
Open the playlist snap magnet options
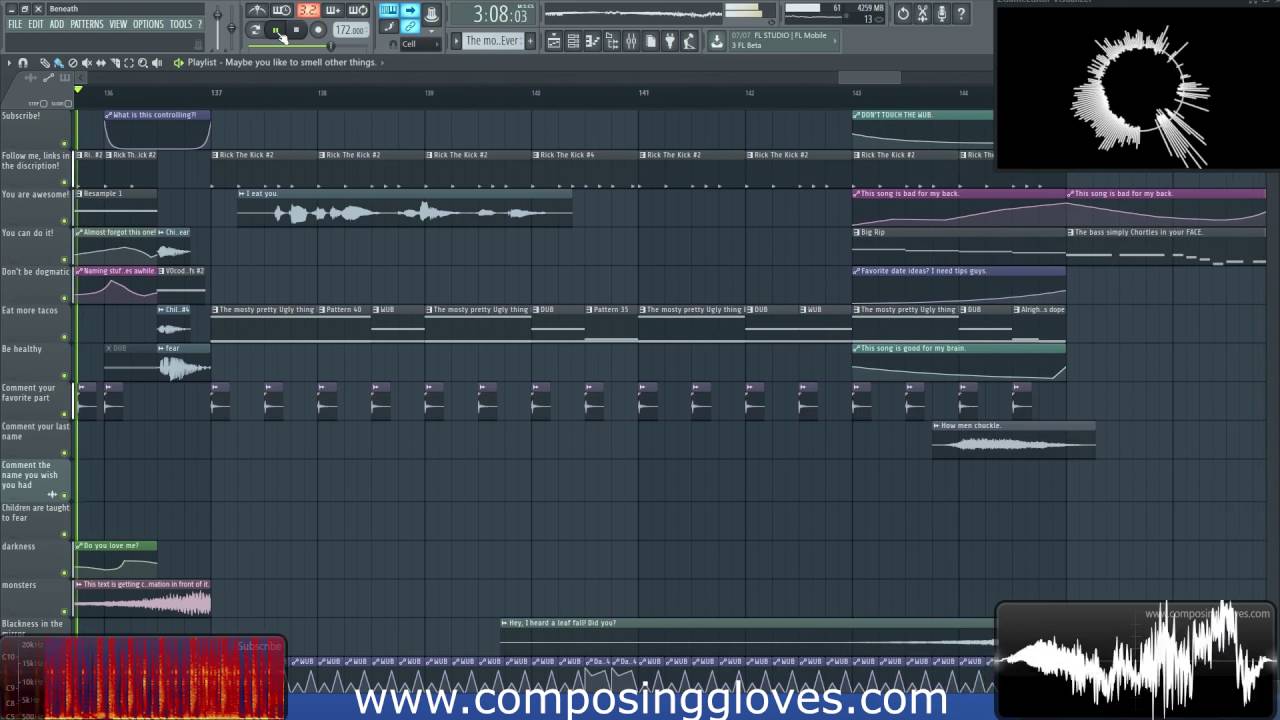[23, 63]
